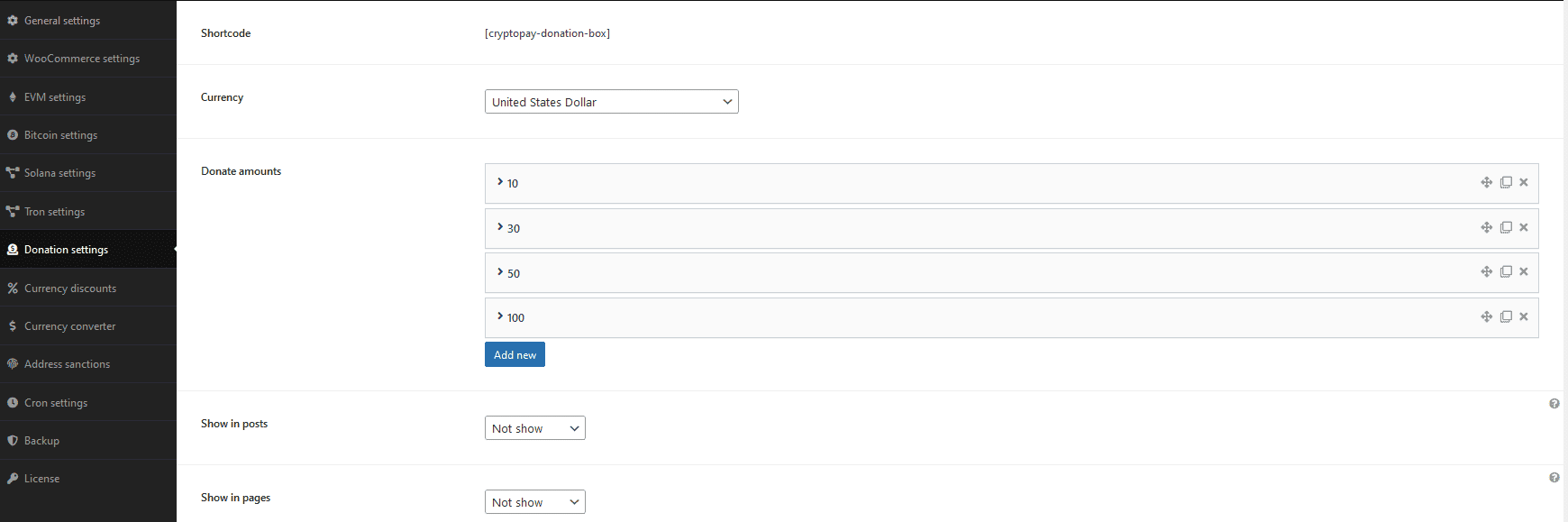This screenshot has height=522, width=1568.
Task: Select Donation settings in sidebar
Action: [88, 250]
